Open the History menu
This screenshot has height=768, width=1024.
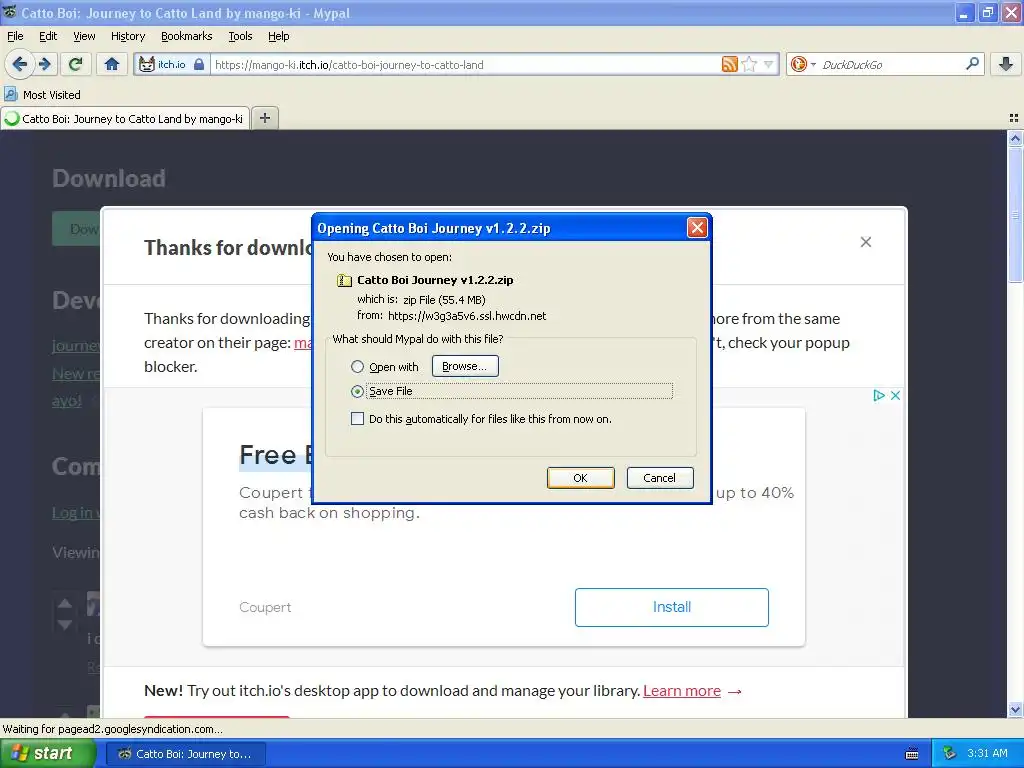[x=128, y=36]
